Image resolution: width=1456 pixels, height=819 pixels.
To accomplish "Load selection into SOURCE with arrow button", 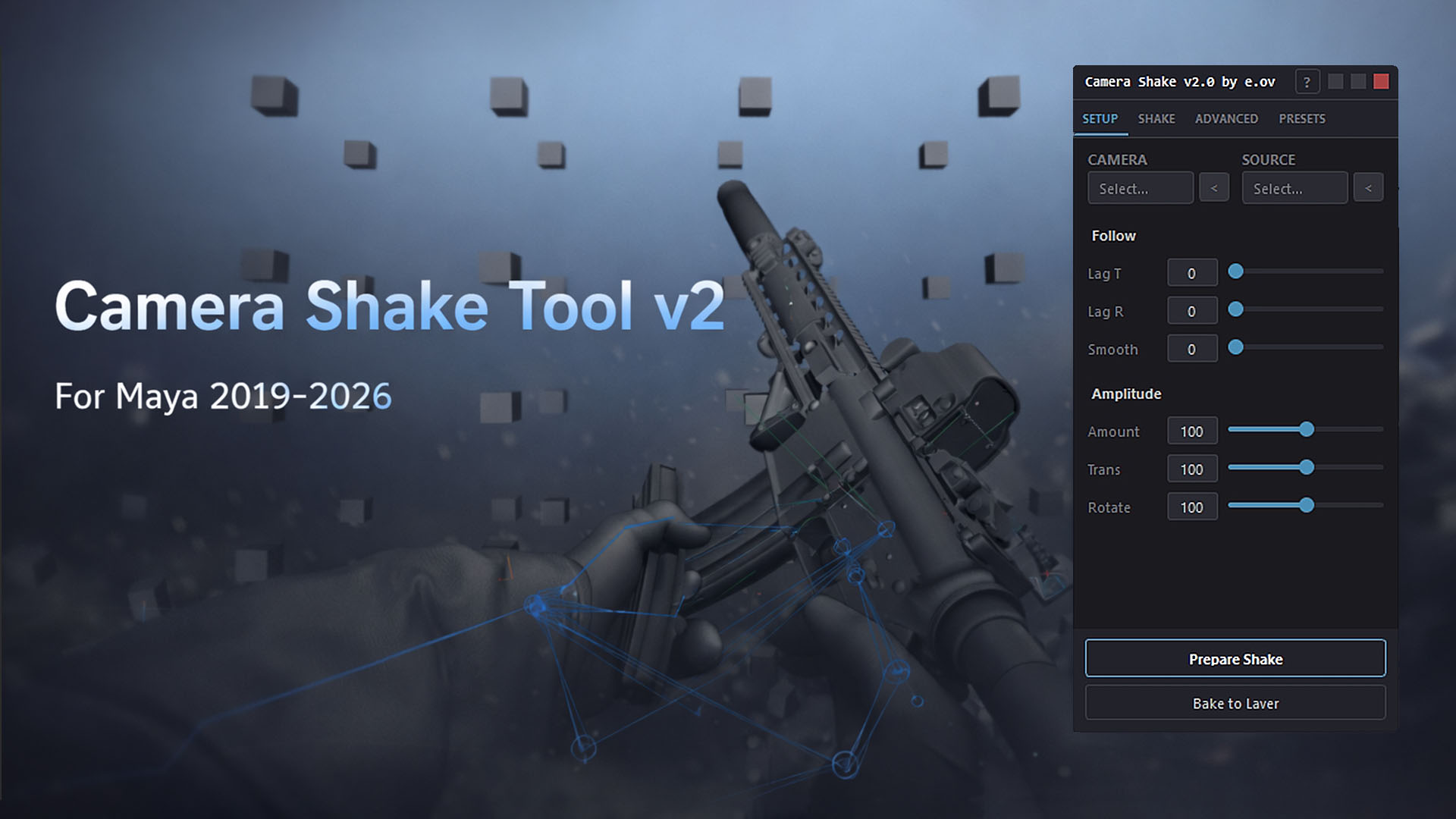I will coord(1368,188).
